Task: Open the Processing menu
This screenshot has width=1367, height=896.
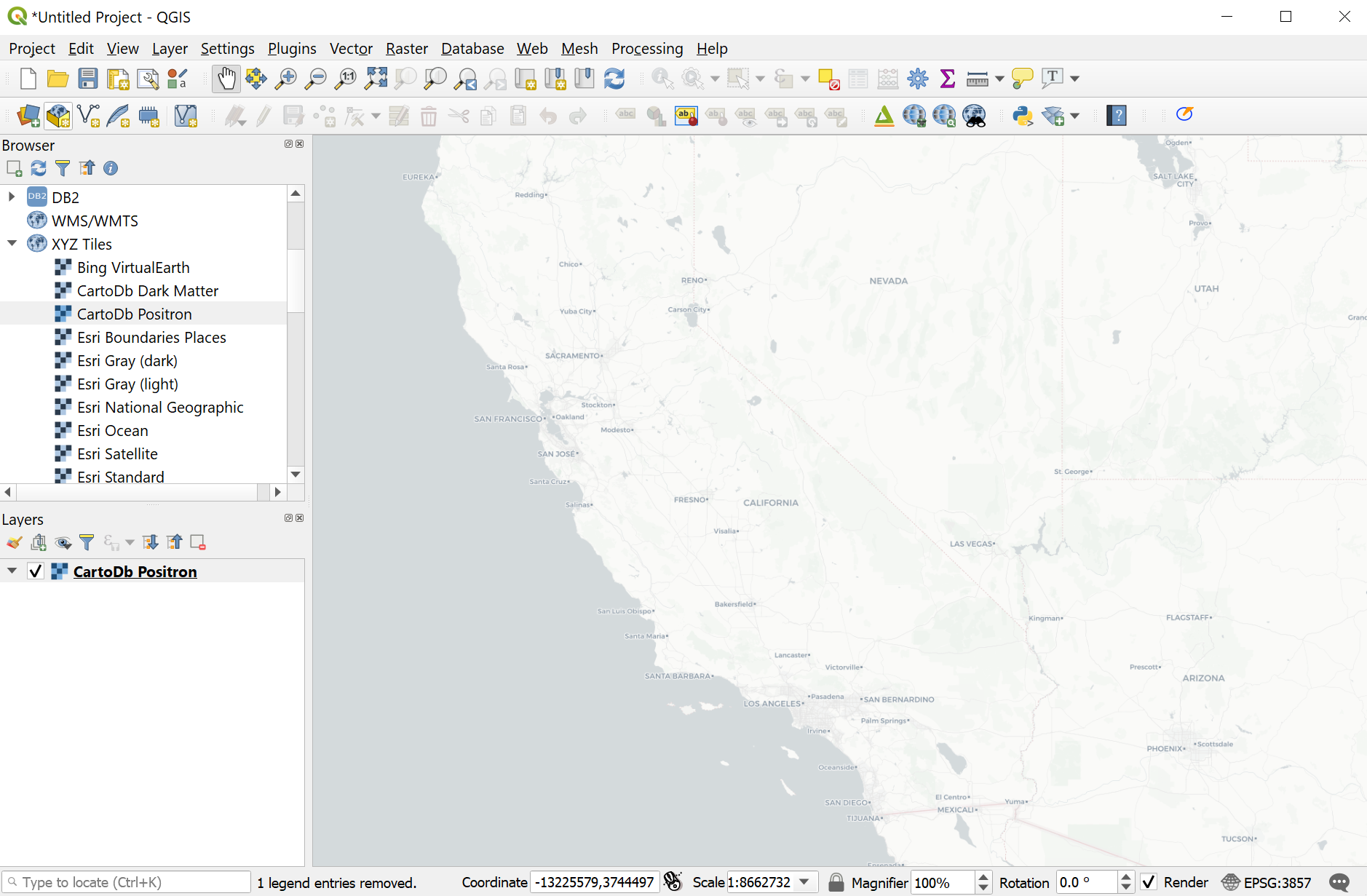Action: coord(647,49)
